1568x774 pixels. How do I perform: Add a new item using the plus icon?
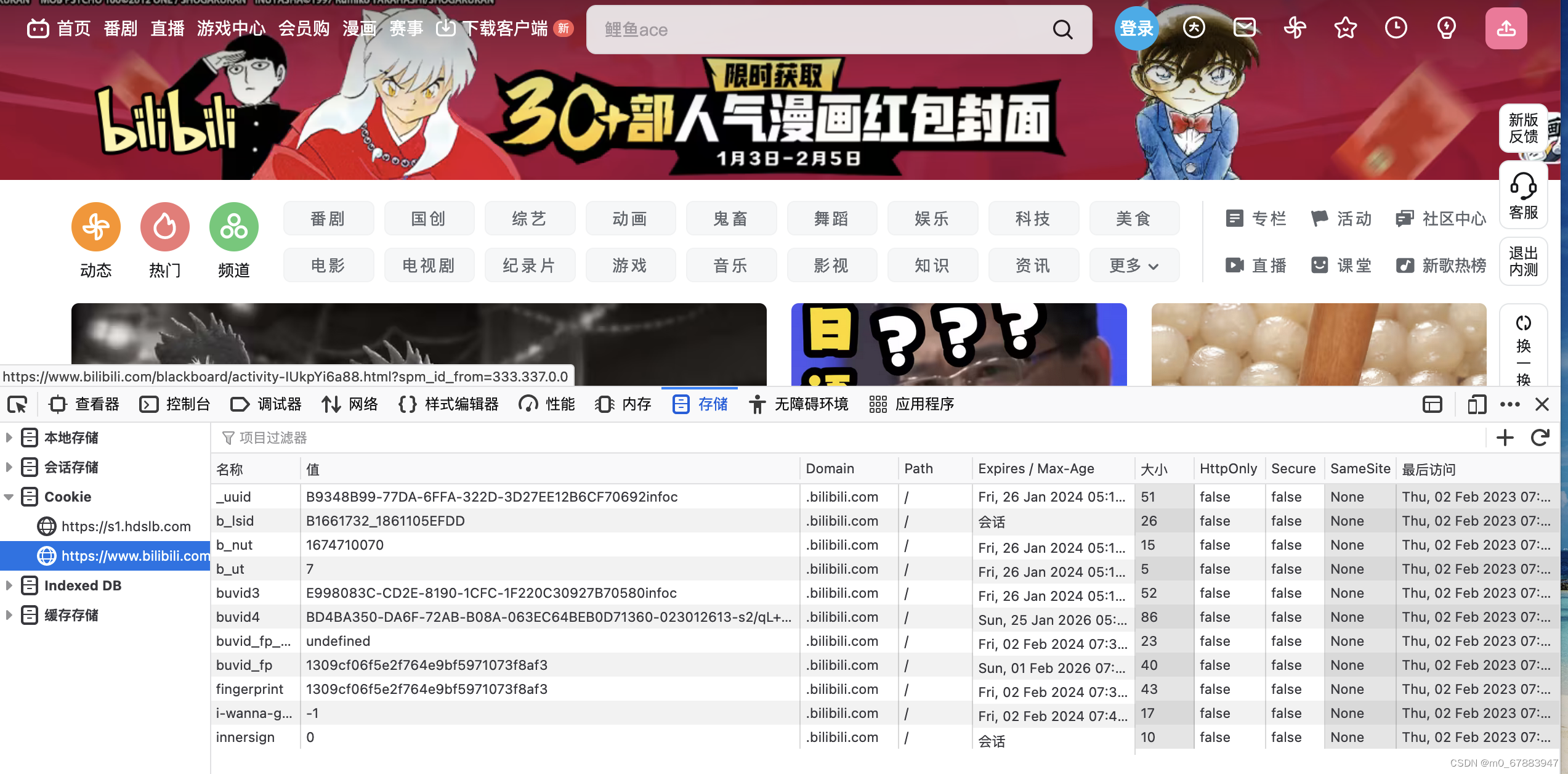pos(1505,438)
